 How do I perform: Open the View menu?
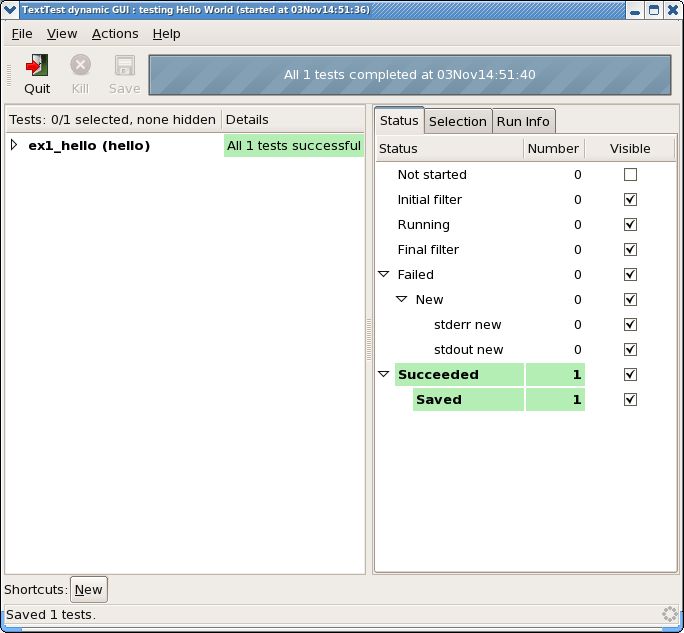(62, 34)
